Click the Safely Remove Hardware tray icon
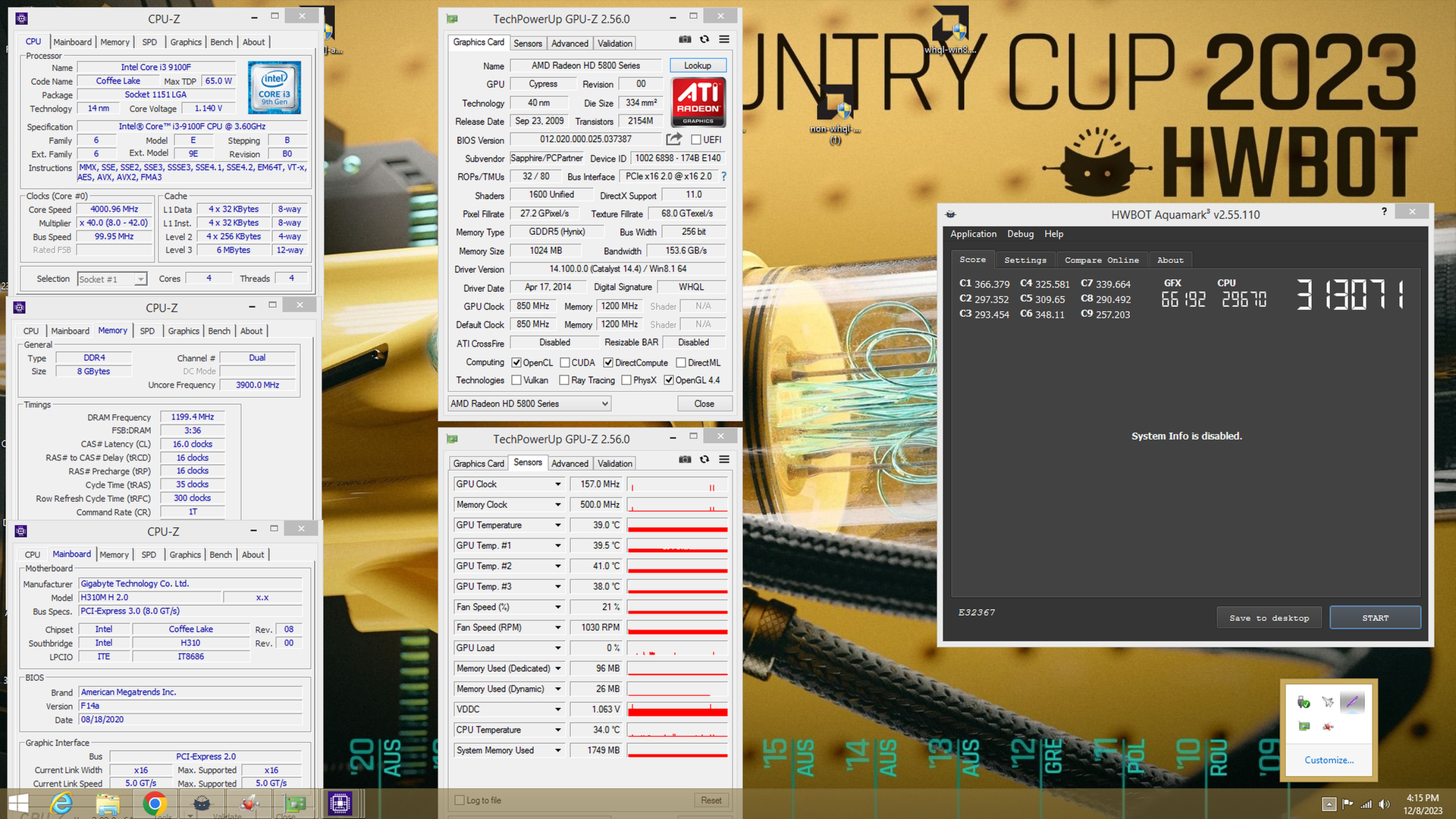This screenshot has height=819, width=1456. tap(1304, 702)
